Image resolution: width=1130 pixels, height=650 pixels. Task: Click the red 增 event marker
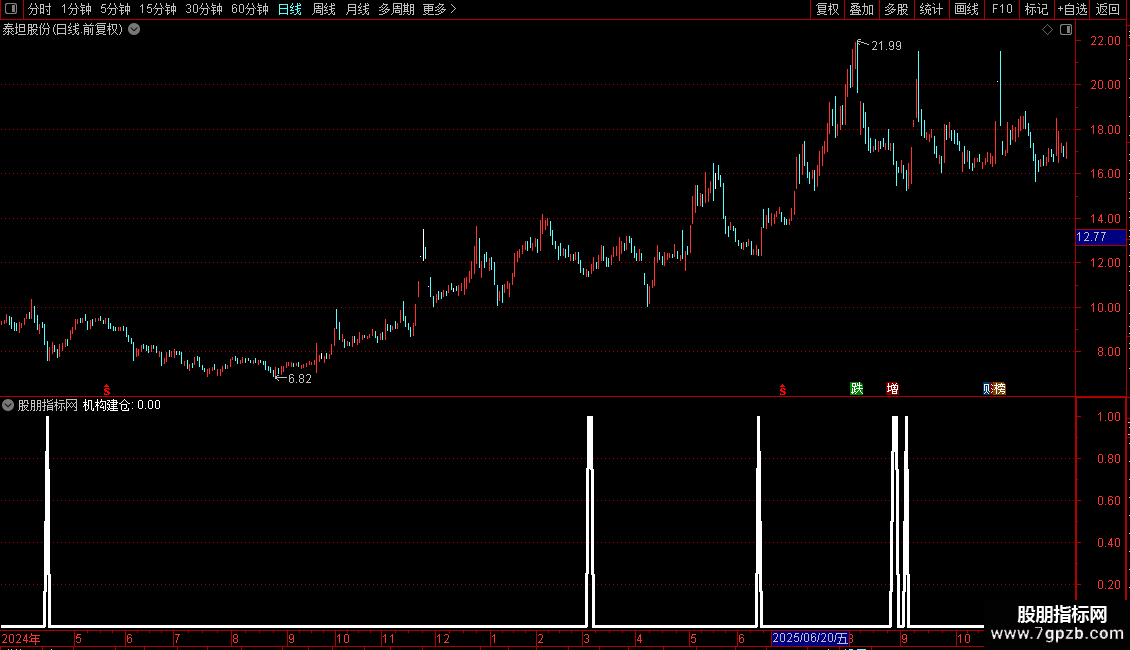click(x=892, y=388)
